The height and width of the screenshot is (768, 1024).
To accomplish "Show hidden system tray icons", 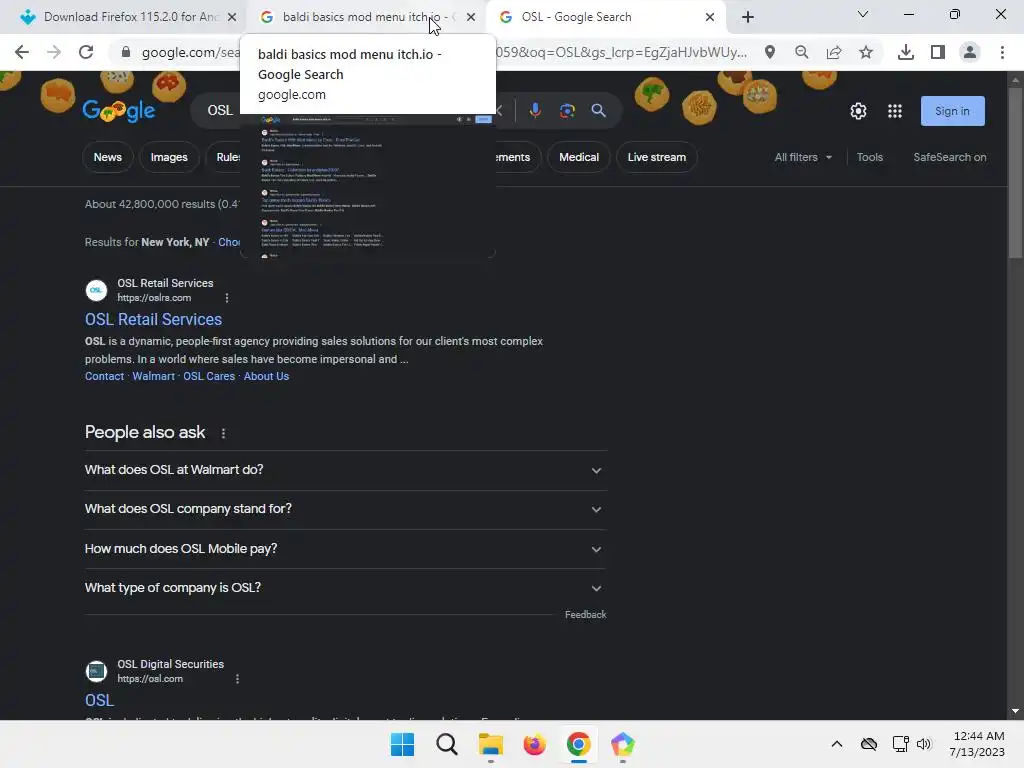I will coord(837,744).
